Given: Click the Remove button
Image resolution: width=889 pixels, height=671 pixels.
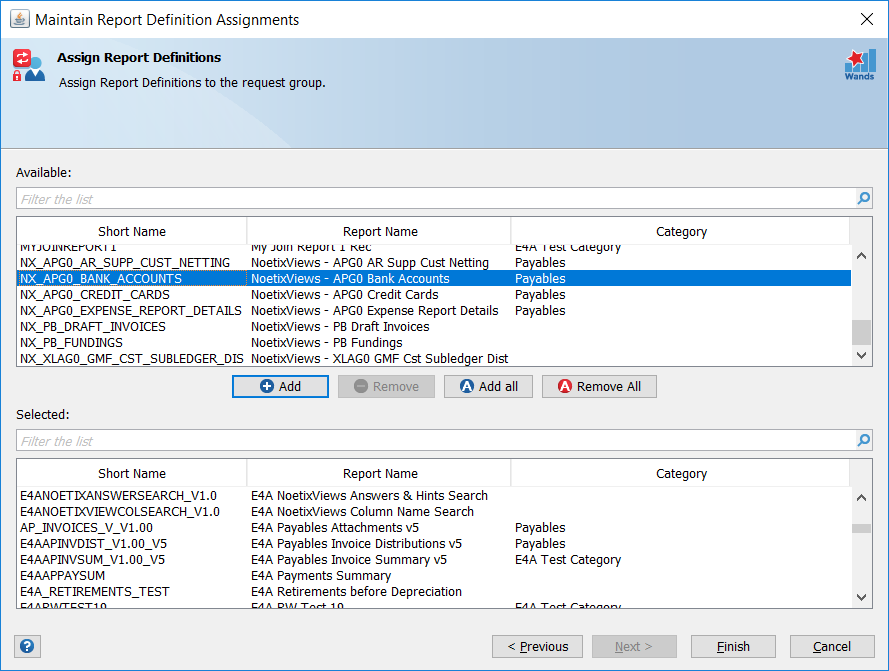Looking at the screenshot, I should point(386,386).
